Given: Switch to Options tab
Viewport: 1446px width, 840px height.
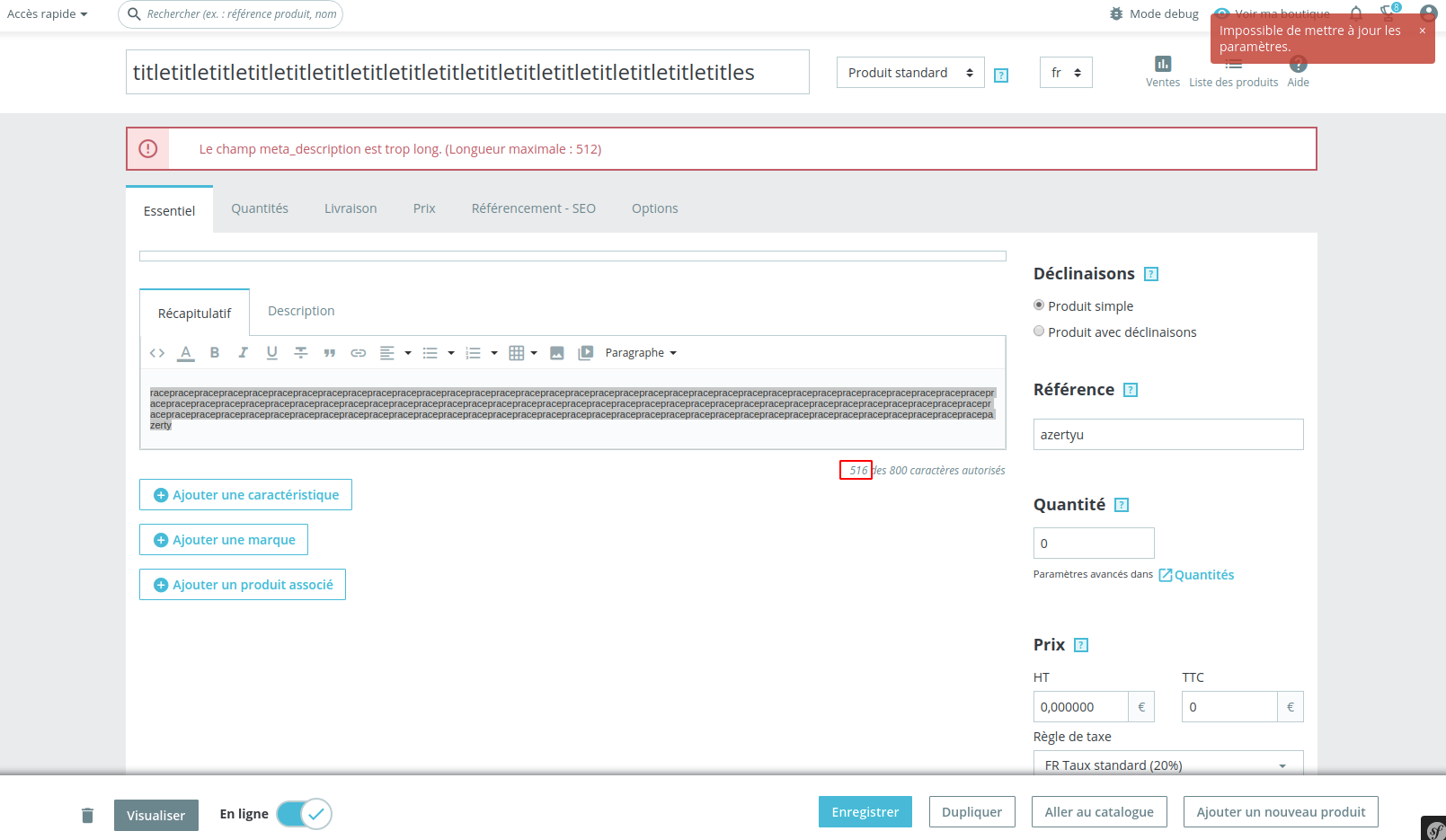Looking at the screenshot, I should (655, 208).
